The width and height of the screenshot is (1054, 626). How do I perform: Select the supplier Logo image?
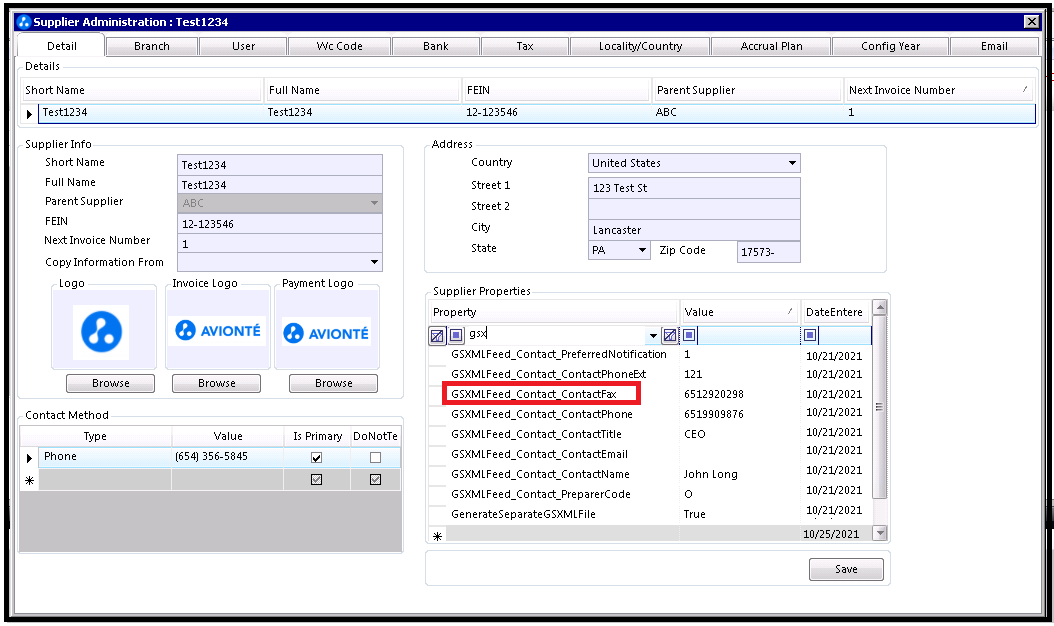(x=102, y=332)
